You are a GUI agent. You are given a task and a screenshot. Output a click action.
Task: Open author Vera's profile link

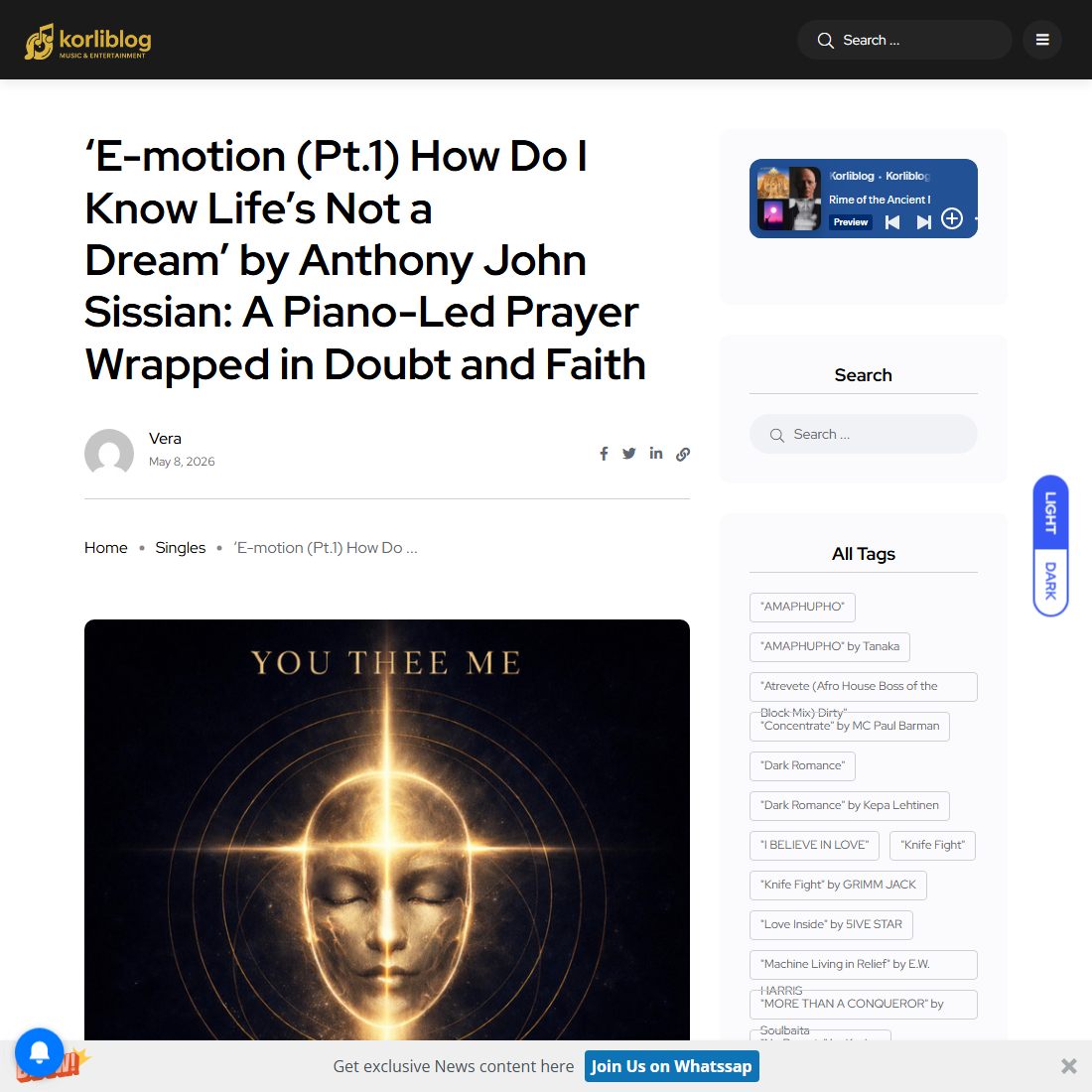pos(165,439)
